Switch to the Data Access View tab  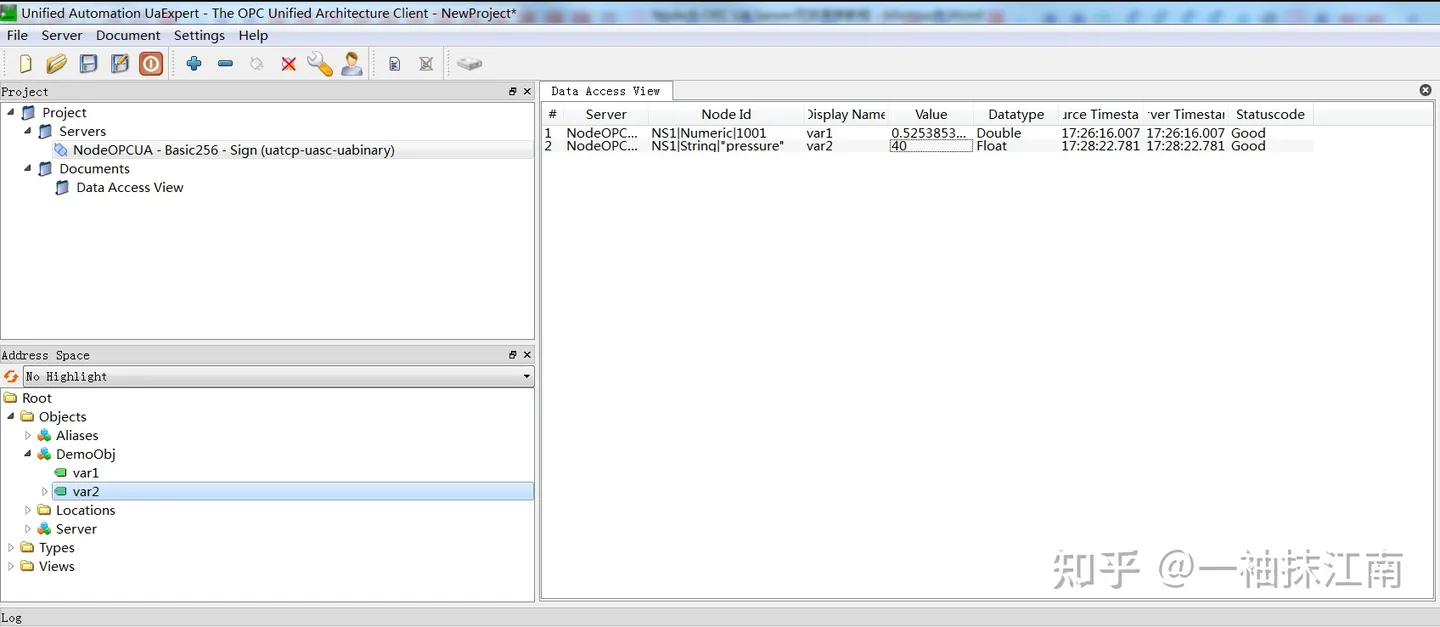606,91
